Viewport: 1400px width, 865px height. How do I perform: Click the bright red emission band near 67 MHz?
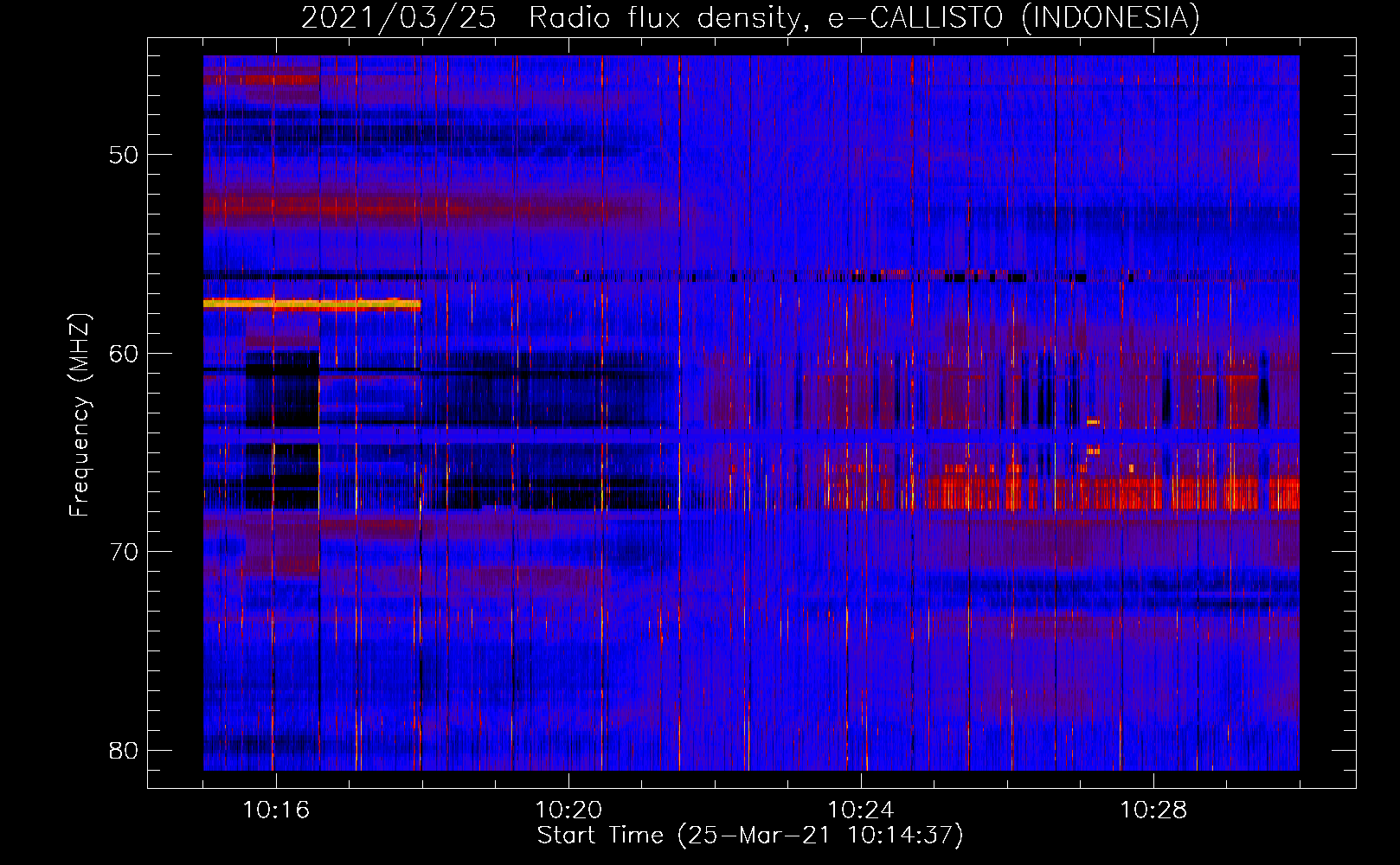click(x=1112, y=493)
